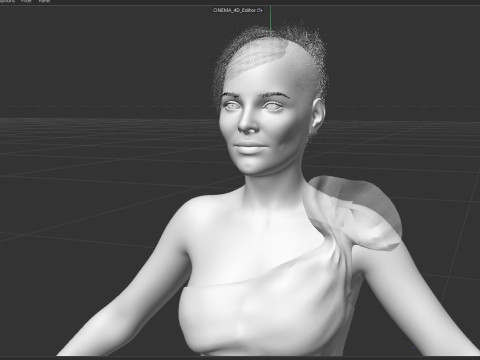Select the cloth bow on the shoulder

355,213
